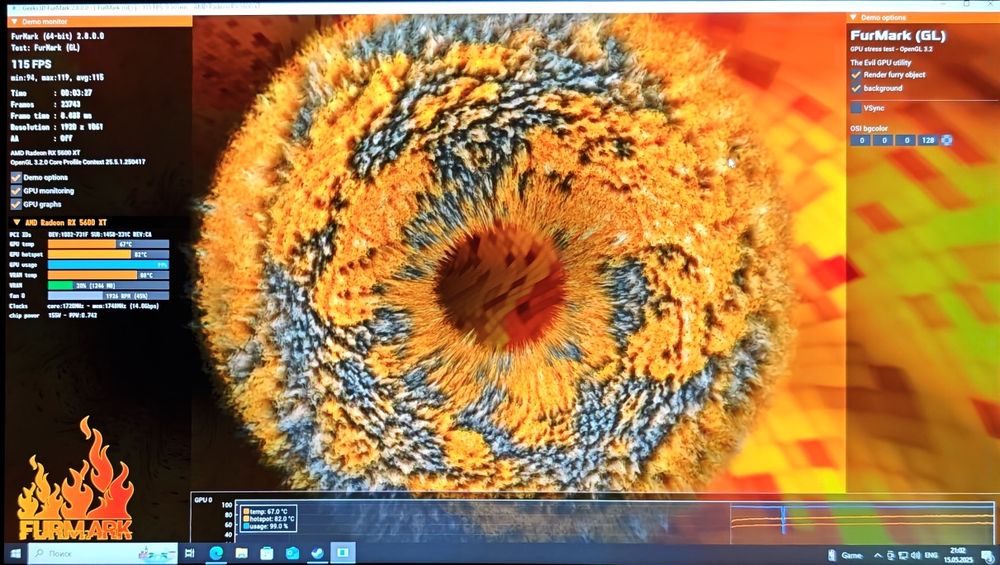Click the GPU stress test OpenGL 3.2 subtitle

click(891, 49)
